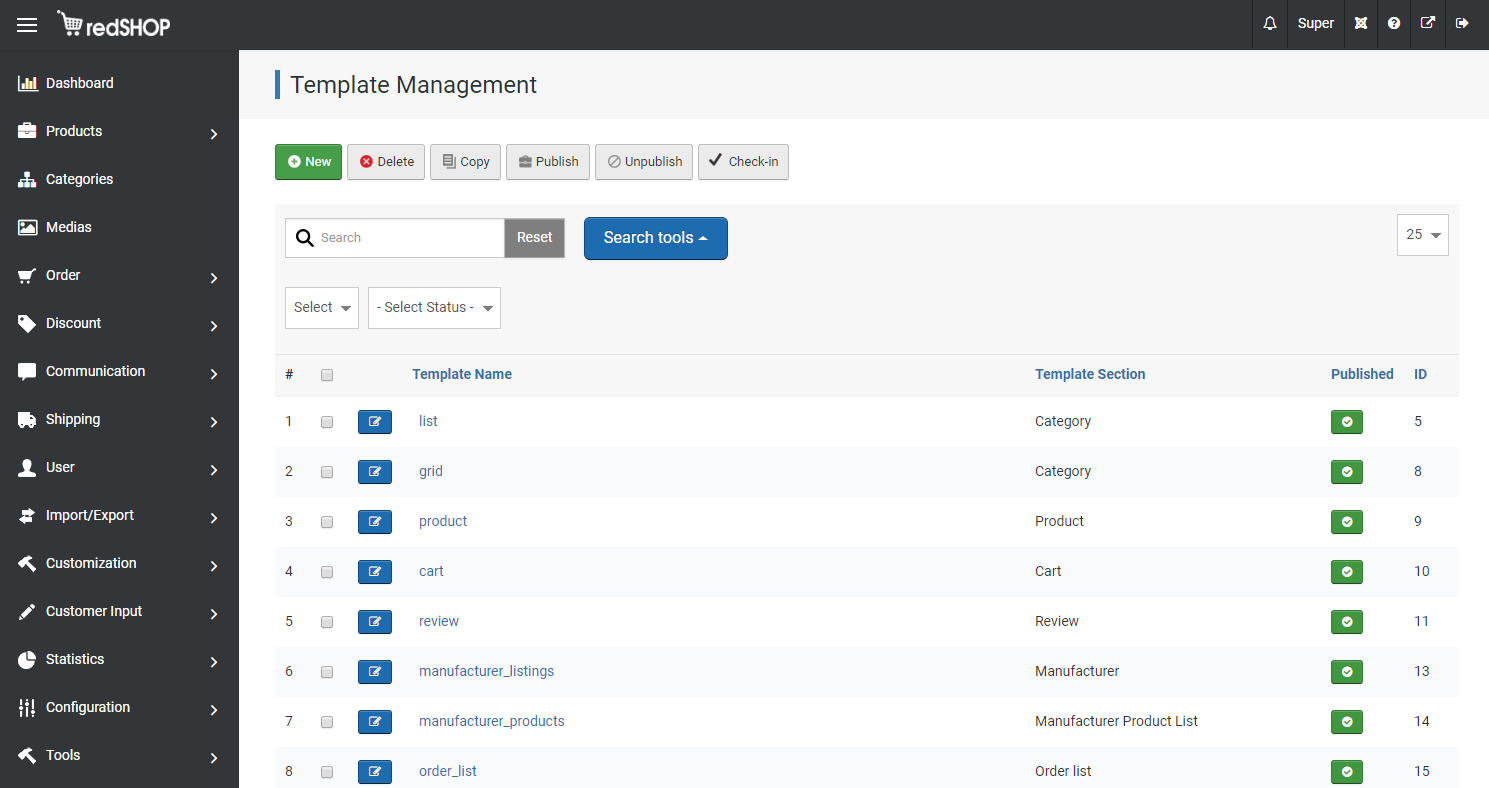Image resolution: width=1489 pixels, height=788 pixels.
Task: Open the Select section dropdown filter
Action: coord(322,308)
